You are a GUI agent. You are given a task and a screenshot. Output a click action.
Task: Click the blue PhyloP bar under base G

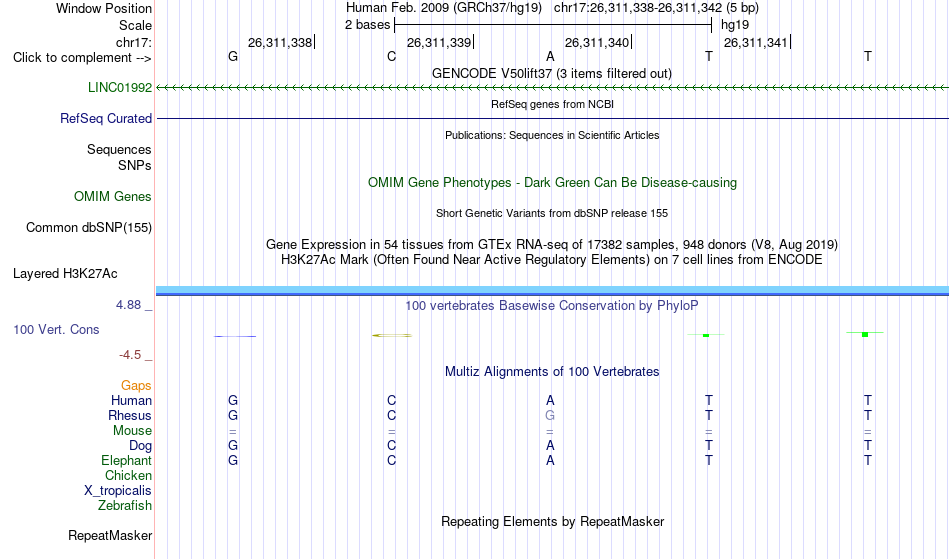[x=235, y=336]
